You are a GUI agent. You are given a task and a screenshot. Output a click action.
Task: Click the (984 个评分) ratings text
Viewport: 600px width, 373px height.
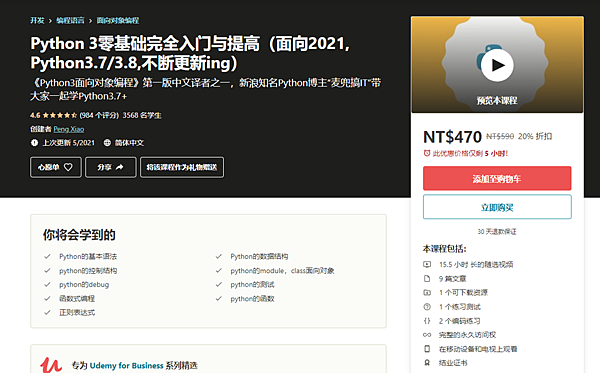(x=99, y=115)
